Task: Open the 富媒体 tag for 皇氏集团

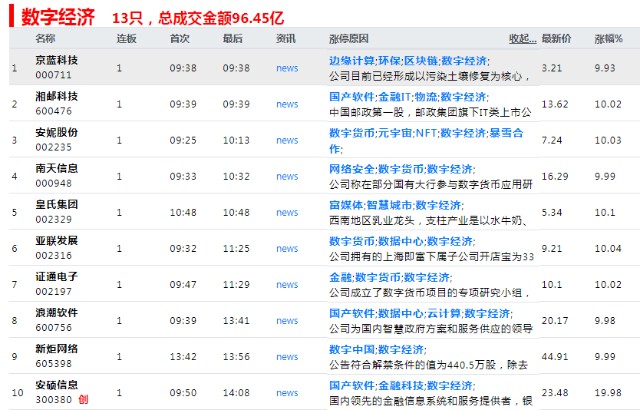Action: pyautogui.click(x=346, y=205)
